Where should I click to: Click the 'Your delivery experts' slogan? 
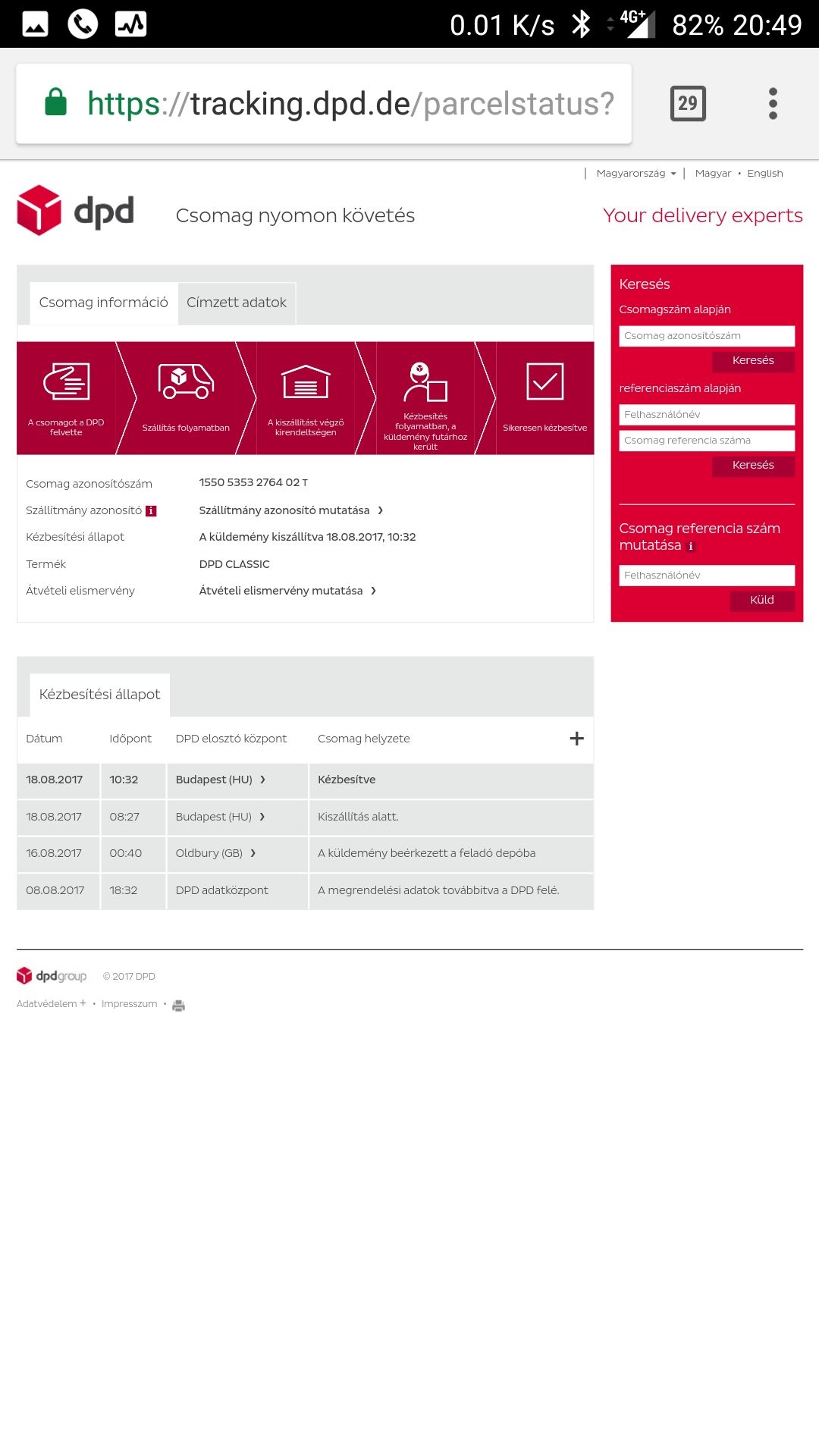pos(702,216)
